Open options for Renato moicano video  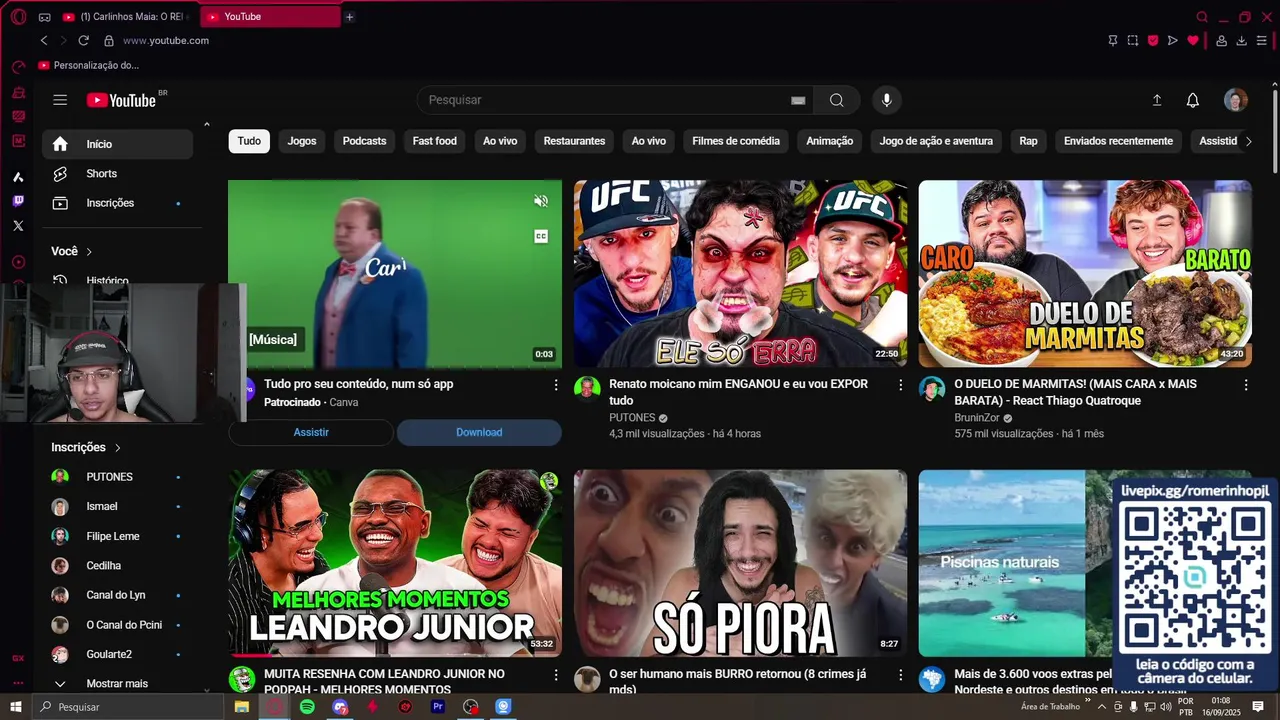click(900, 385)
